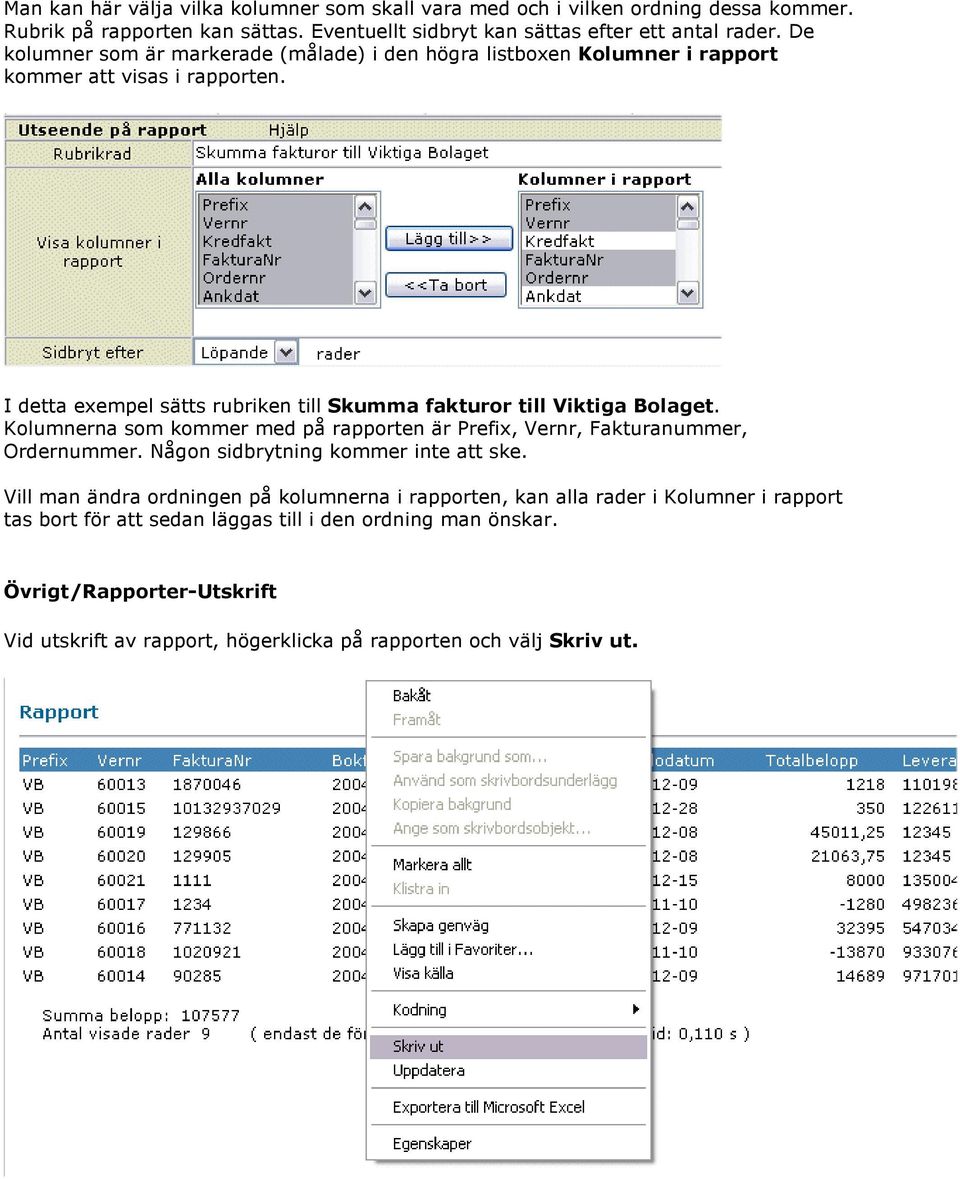Image resolution: width=960 pixels, height=1179 pixels.
Task: Select Ordernr in Alla kolumner list
Action: pyautogui.click(x=277, y=278)
